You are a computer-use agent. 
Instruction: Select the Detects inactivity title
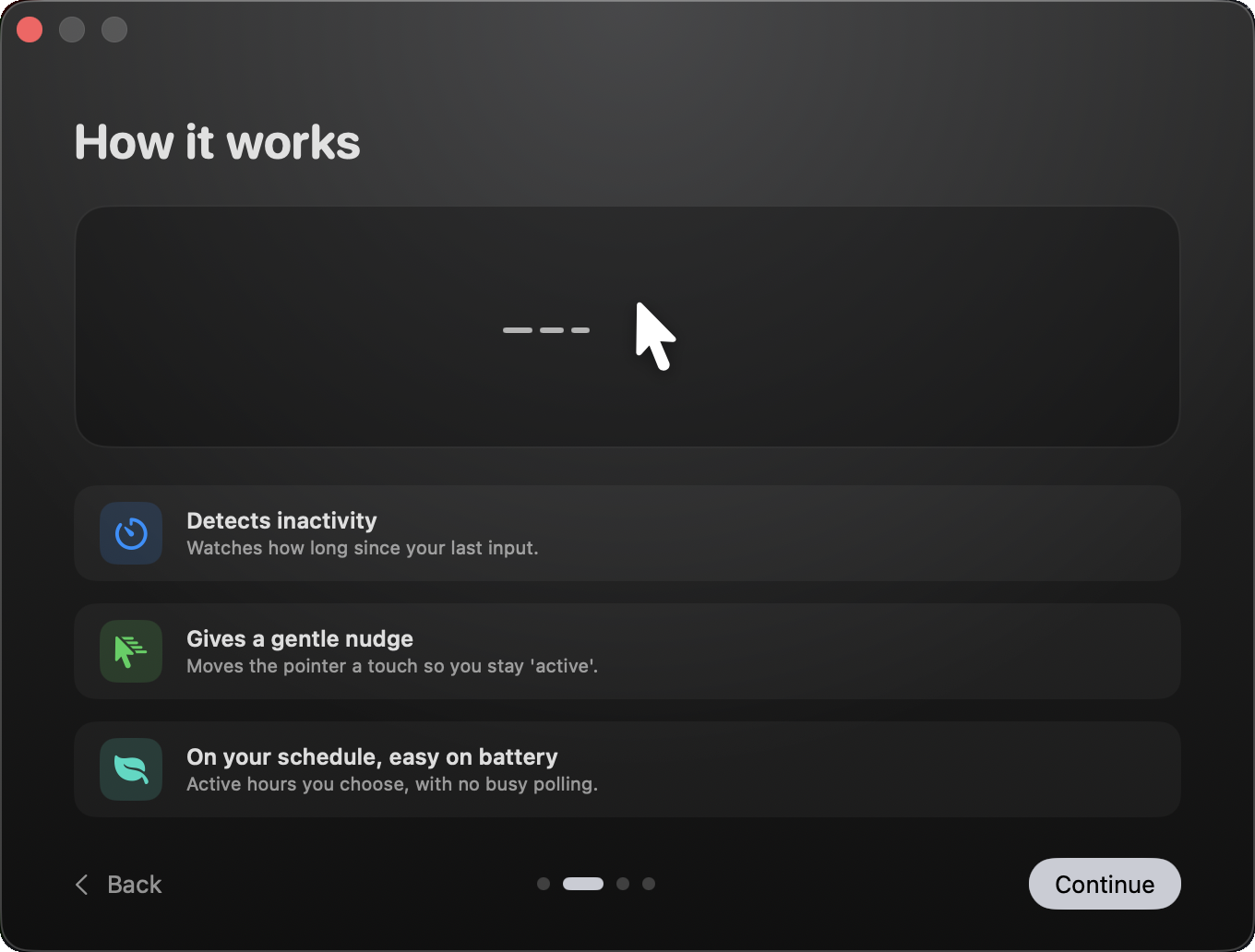(281, 520)
